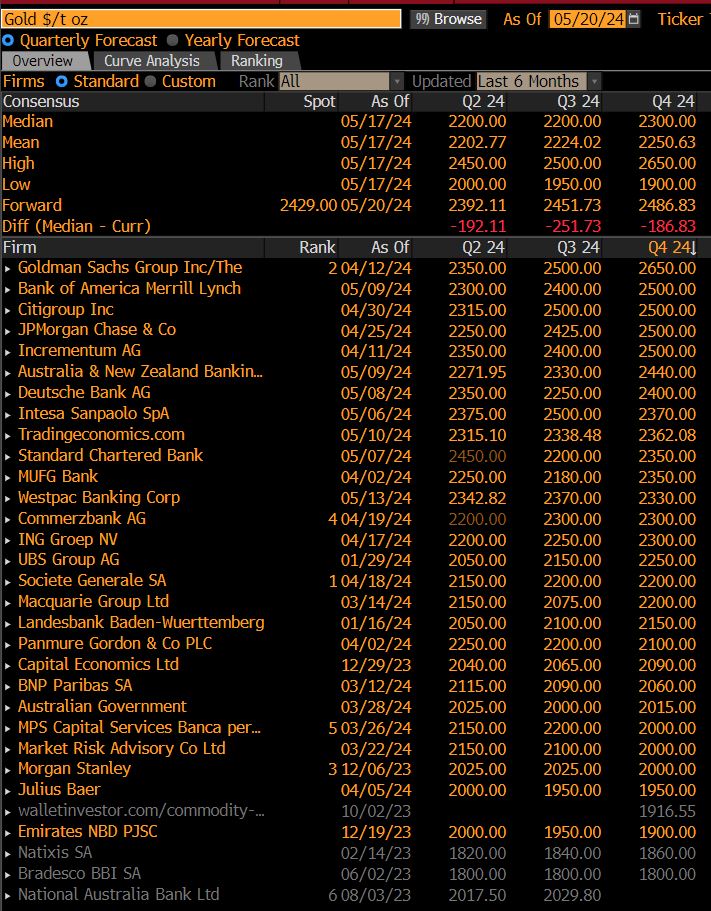Click the Browse button
Image resolution: width=711 pixels, height=911 pixels.
[448, 19]
